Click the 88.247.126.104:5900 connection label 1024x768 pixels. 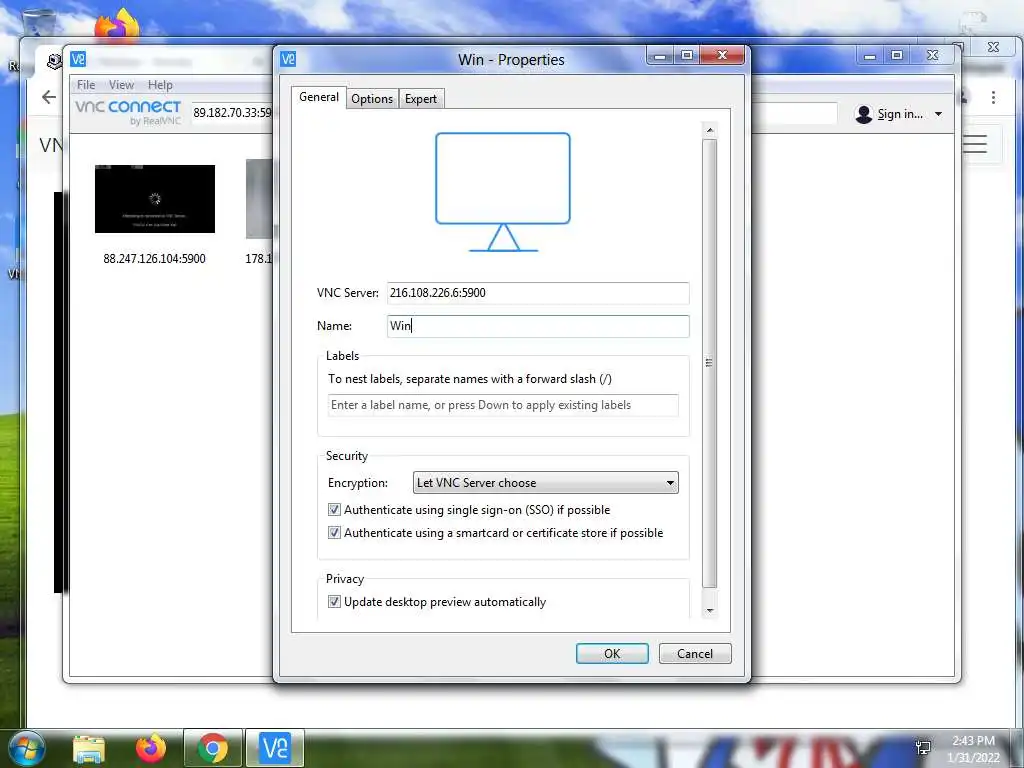tap(154, 259)
